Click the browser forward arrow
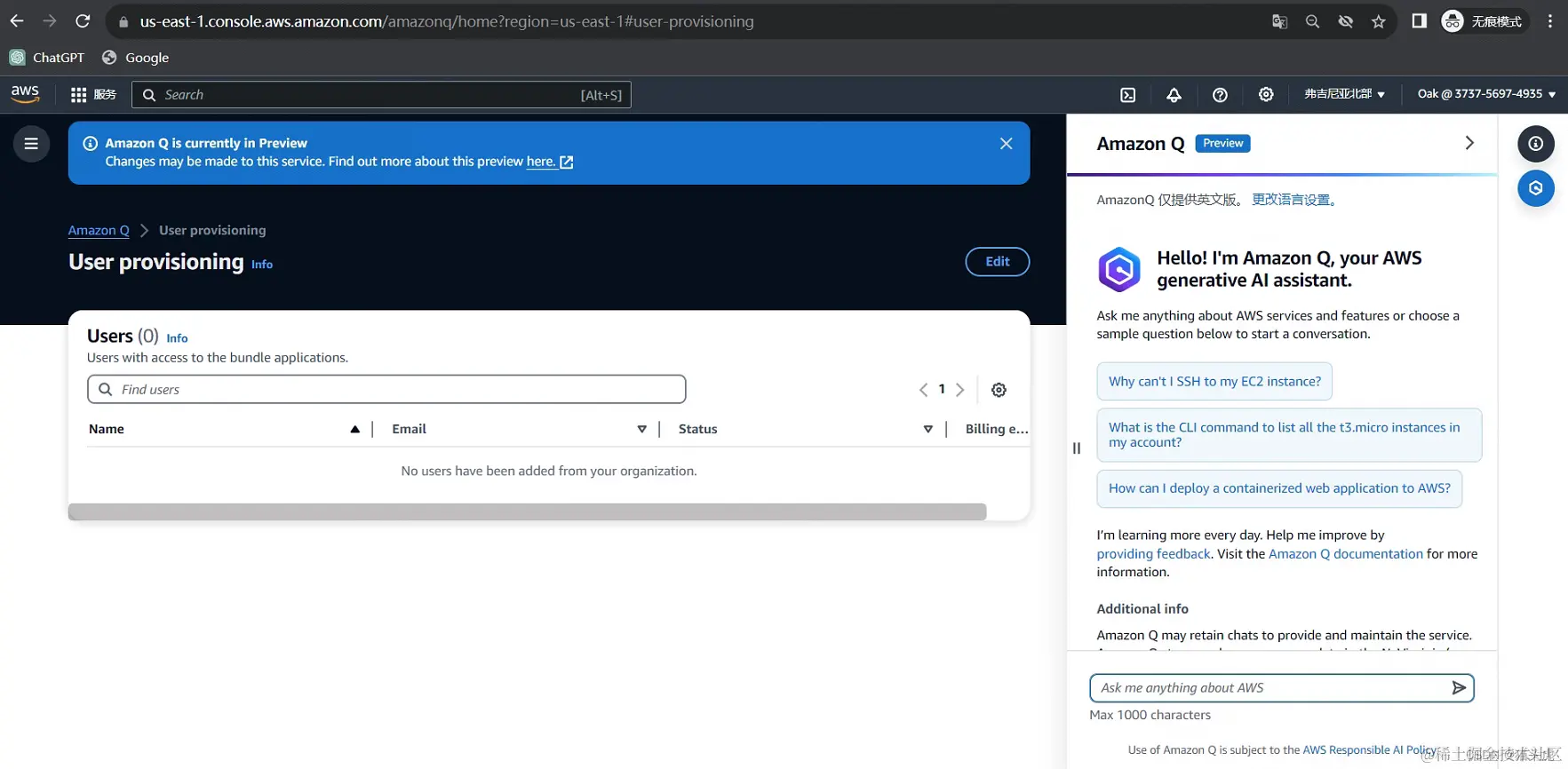 click(x=50, y=21)
